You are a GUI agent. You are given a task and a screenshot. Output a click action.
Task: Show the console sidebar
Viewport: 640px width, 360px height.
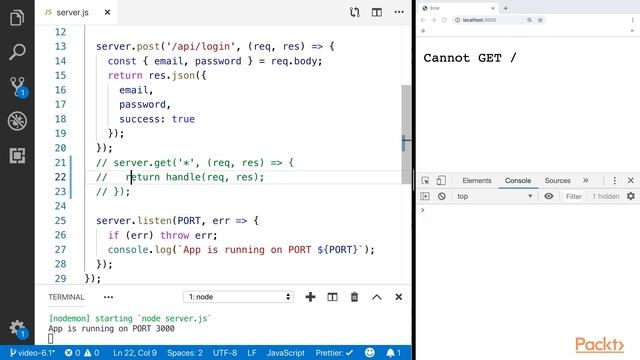tap(425, 196)
